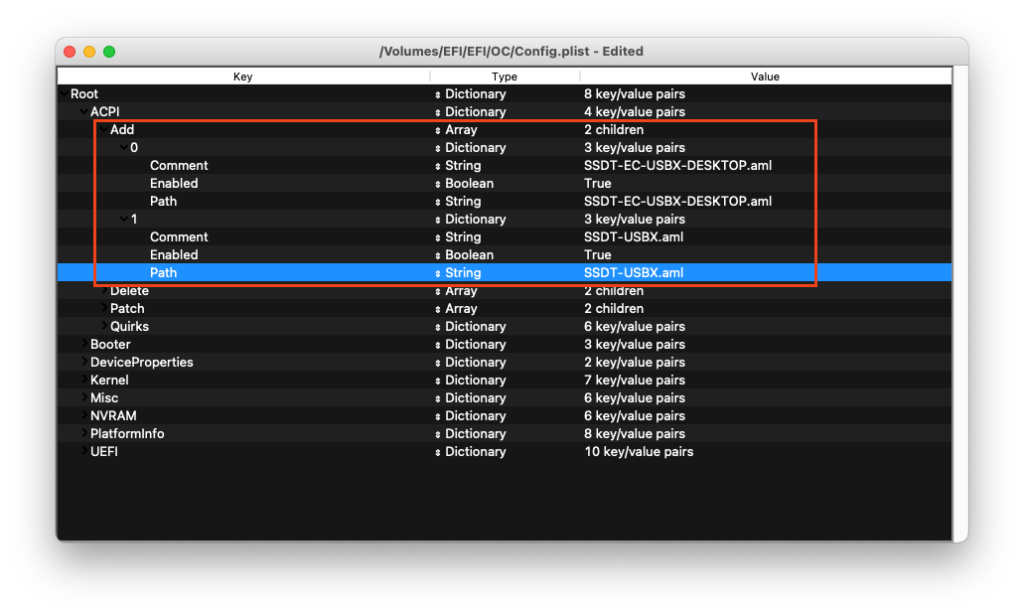Select the Booter key label

110,344
